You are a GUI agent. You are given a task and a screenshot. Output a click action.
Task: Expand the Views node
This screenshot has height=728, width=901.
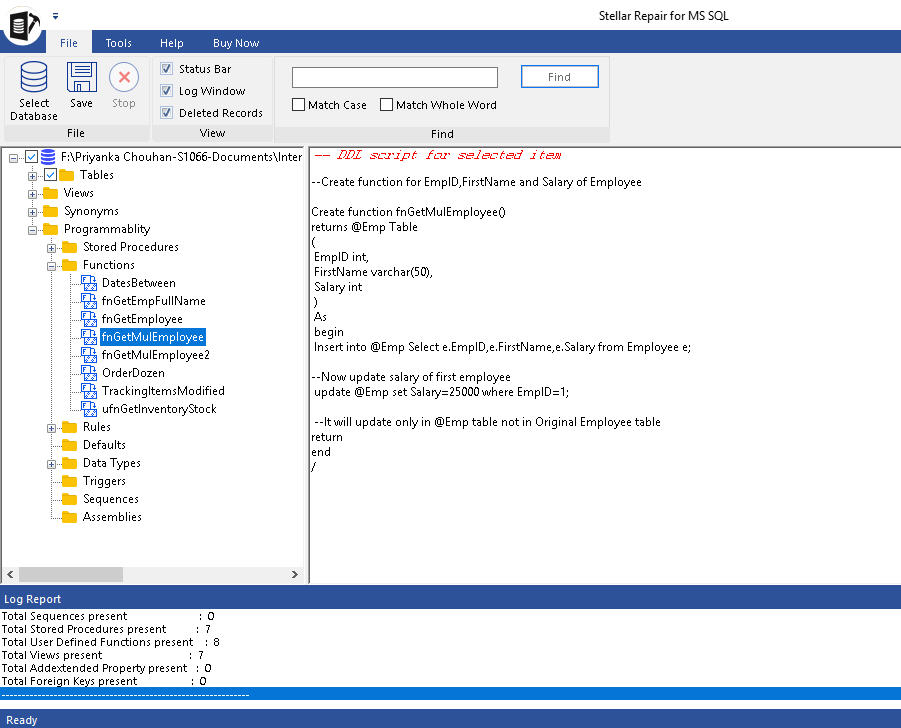click(x=32, y=194)
